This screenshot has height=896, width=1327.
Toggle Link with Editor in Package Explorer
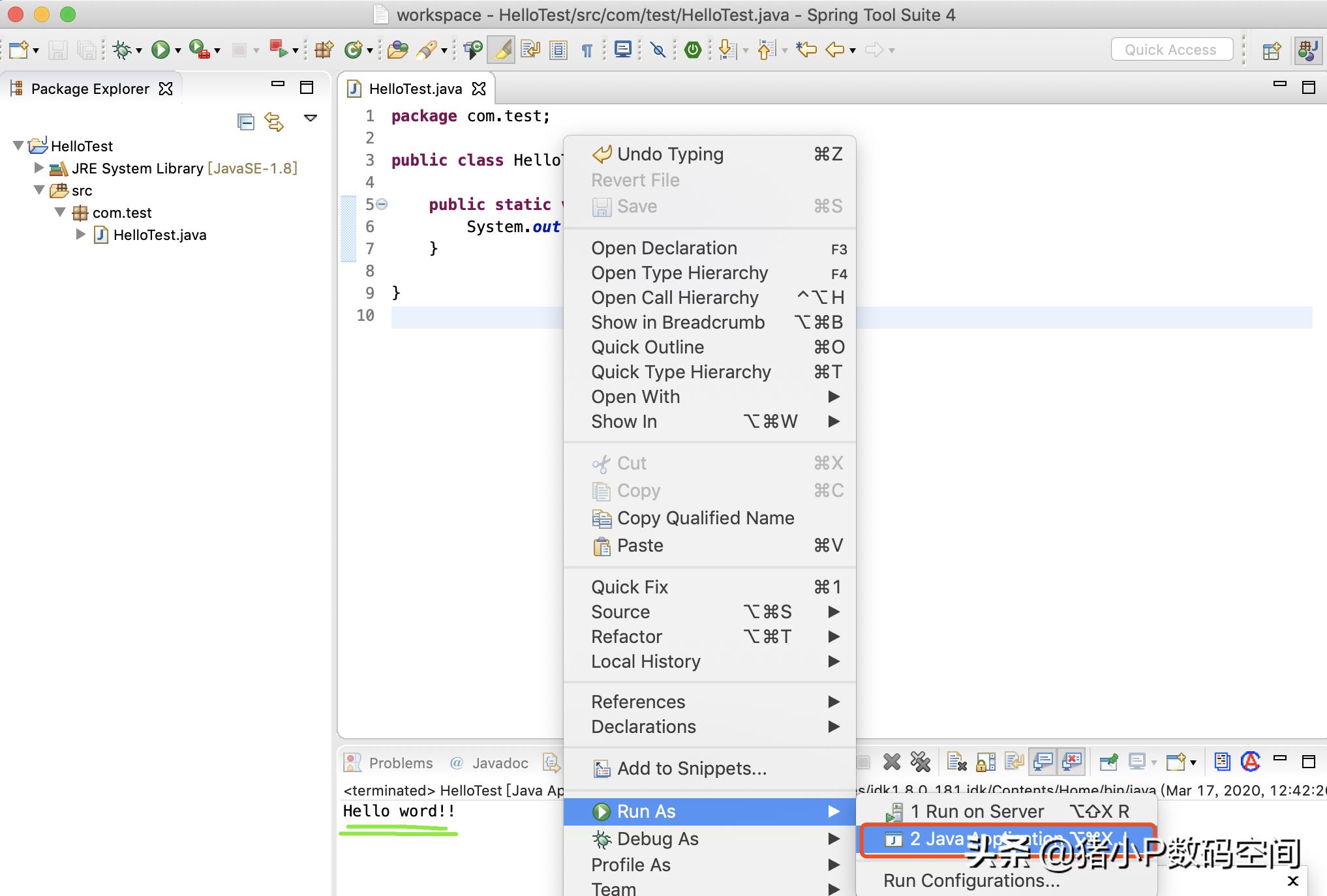pyautogui.click(x=274, y=121)
